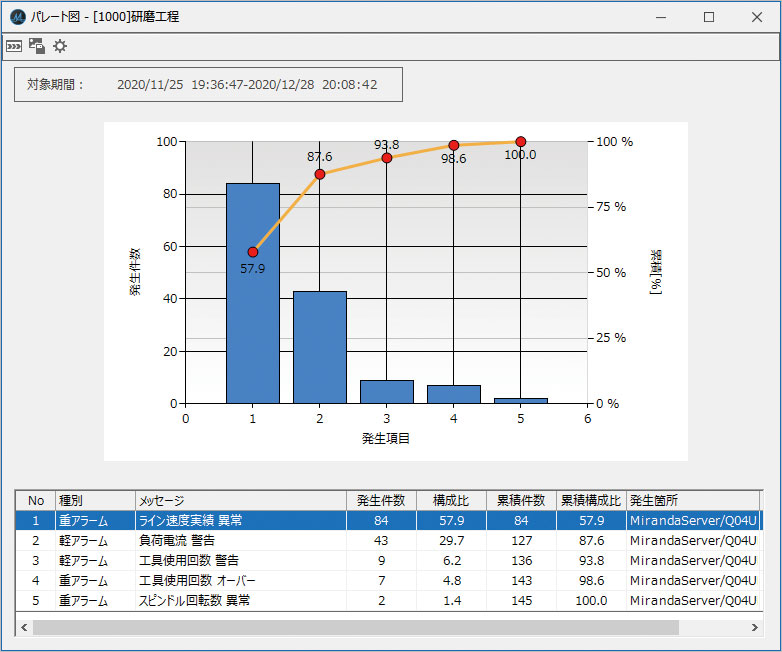The height and width of the screenshot is (652, 782).
Task: Click the copy/save image toolbar icon
Action: [x=37, y=46]
